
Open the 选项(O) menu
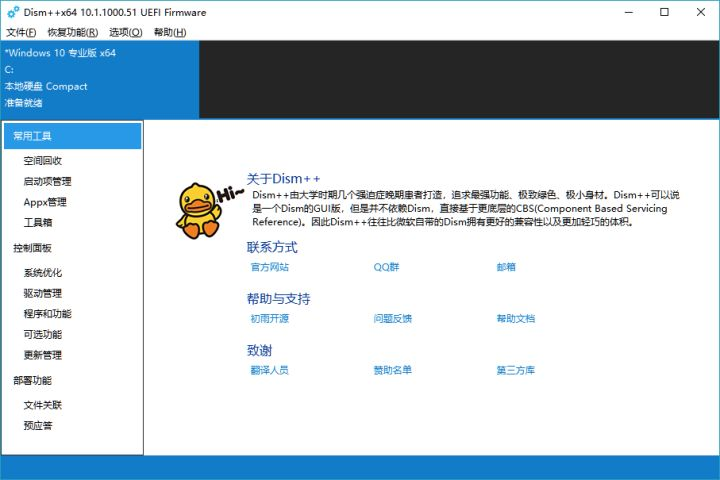(x=125, y=32)
